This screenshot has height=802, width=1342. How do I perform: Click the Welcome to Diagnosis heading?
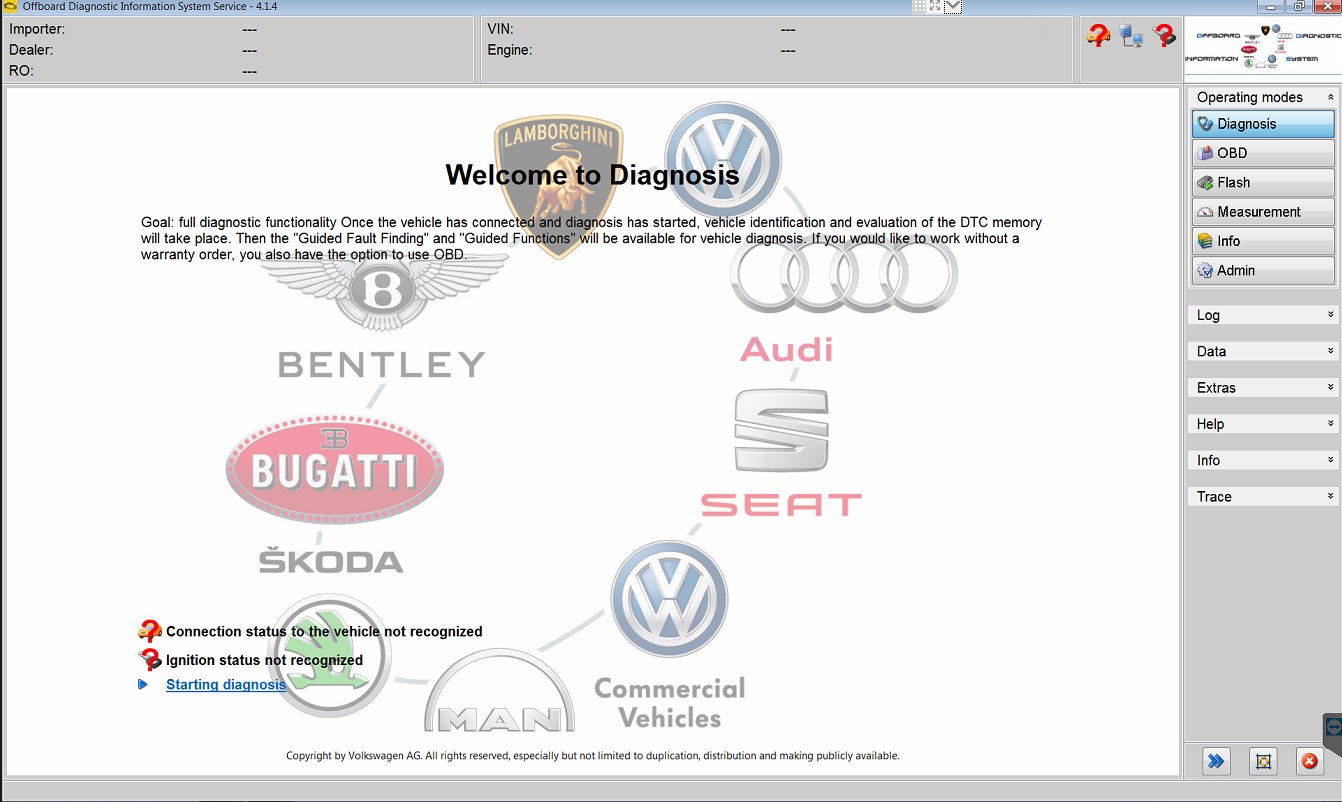tap(592, 175)
